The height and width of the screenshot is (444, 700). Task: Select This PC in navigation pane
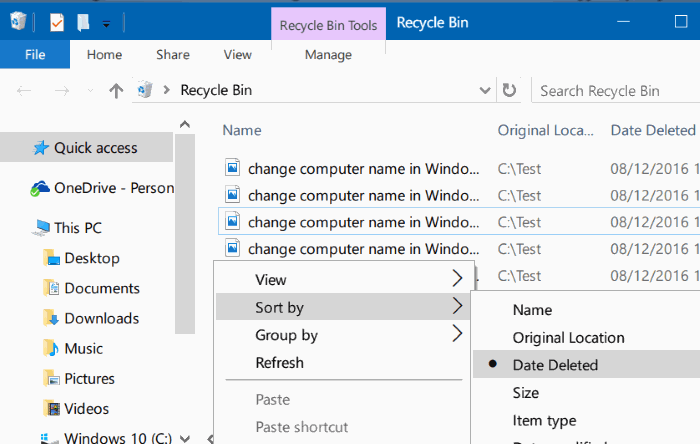click(x=78, y=228)
